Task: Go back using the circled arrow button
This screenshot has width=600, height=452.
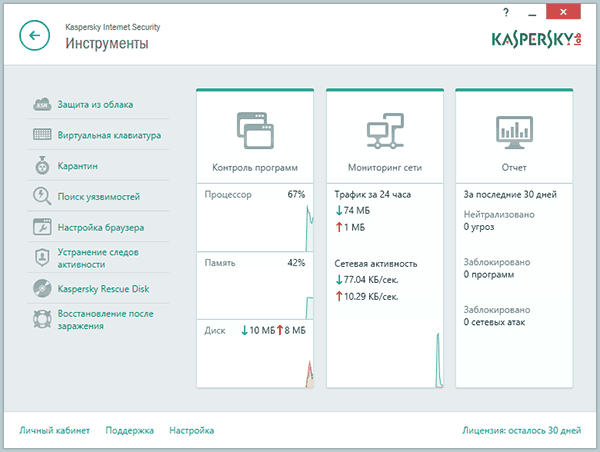Action: click(34, 36)
